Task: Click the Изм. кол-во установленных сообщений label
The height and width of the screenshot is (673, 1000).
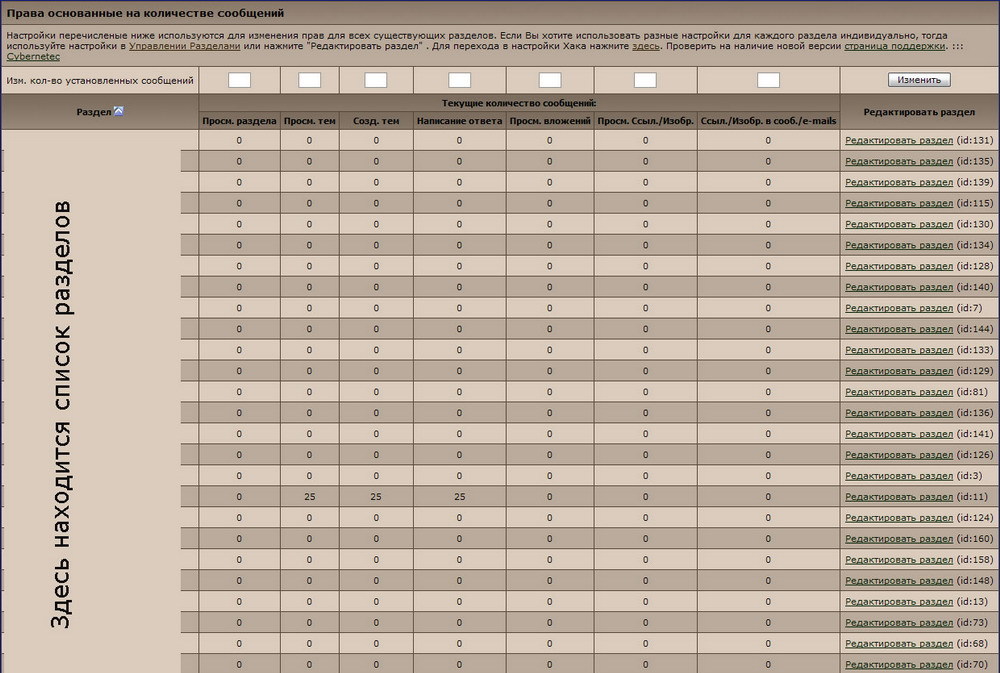Action: [x=99, y=80]
